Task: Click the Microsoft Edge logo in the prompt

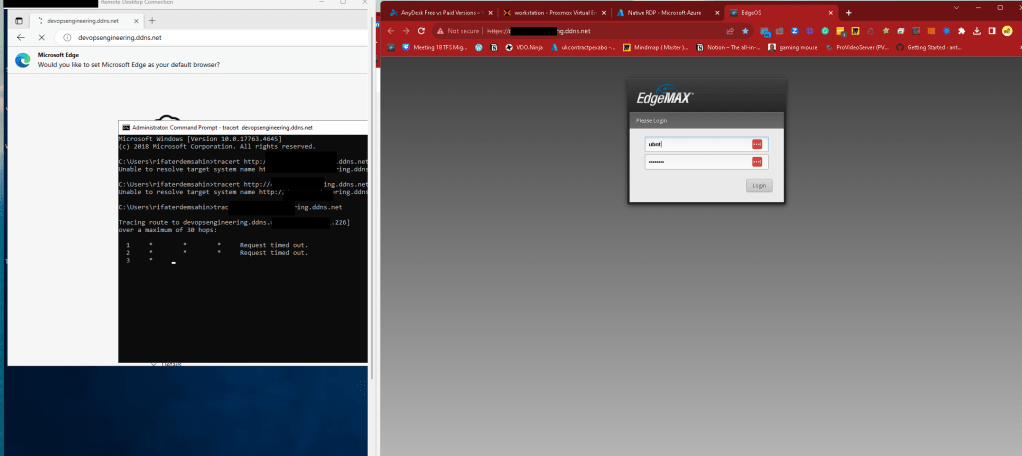Action: [23, 60]
